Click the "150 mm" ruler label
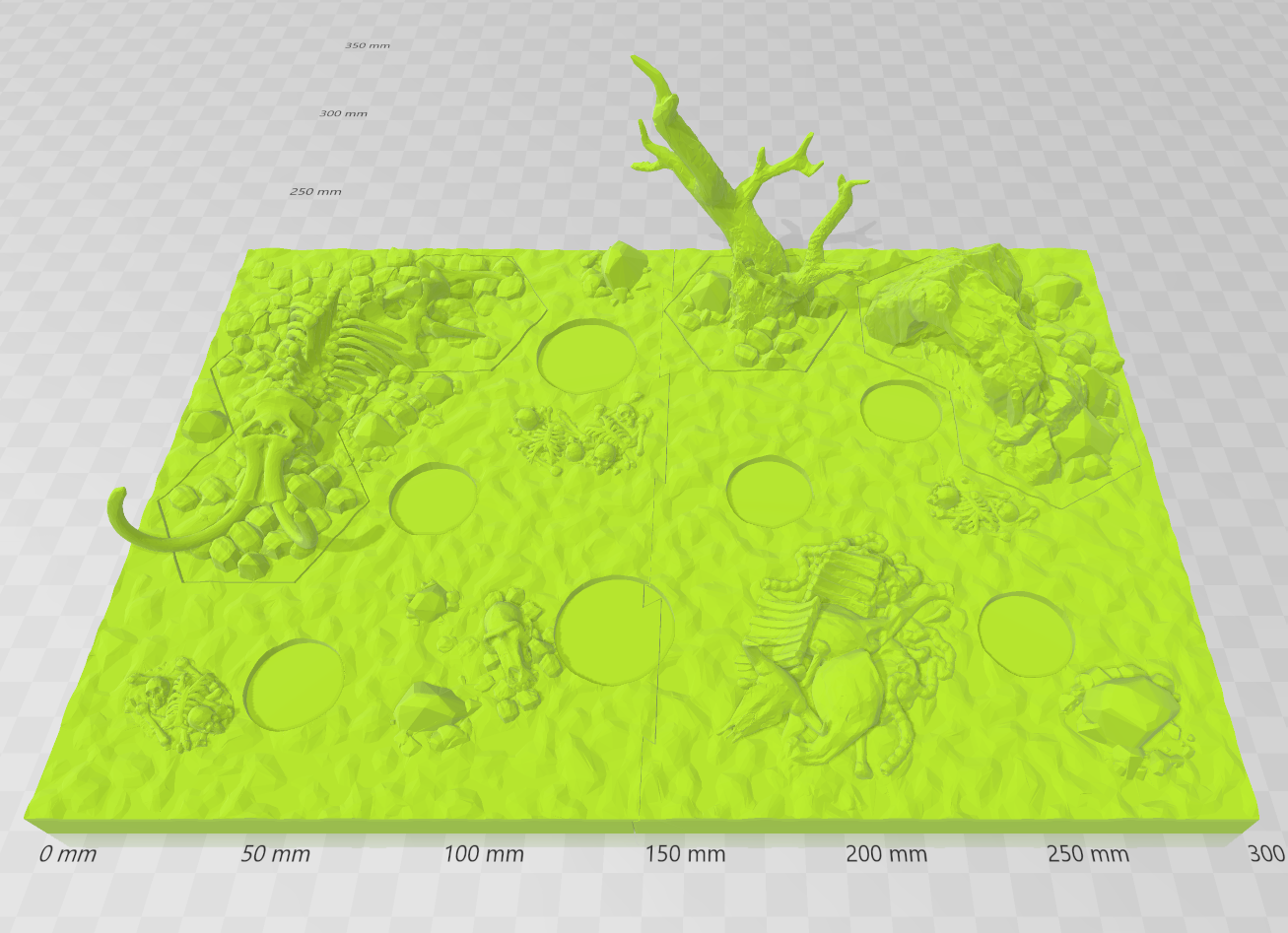Viewport: 1288px width, 933px height. point(685,854)
